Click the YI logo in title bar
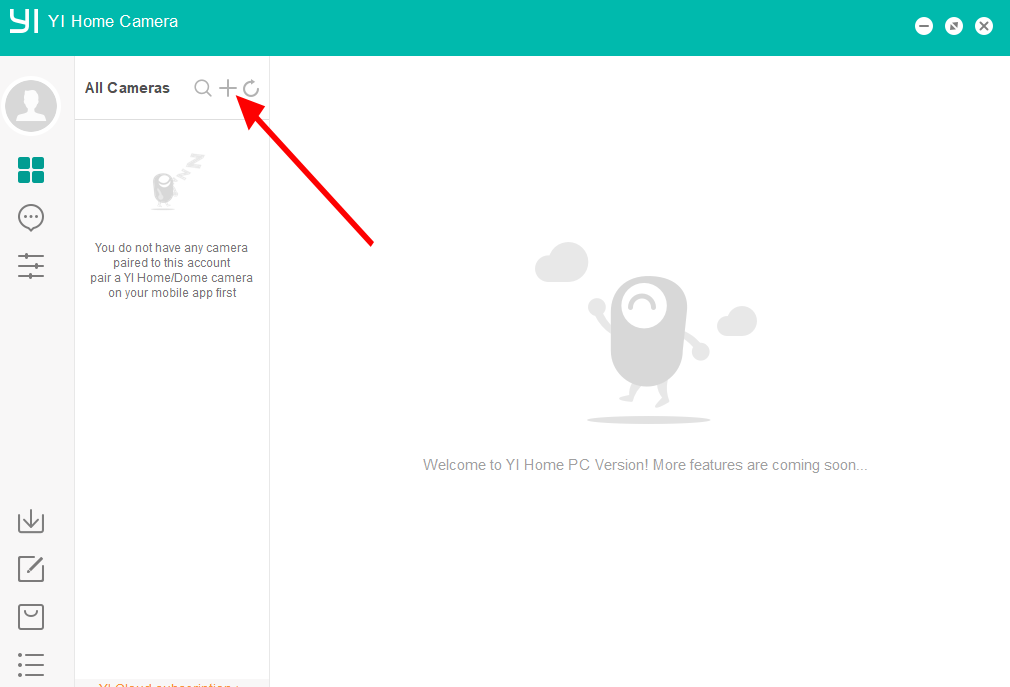 [x=24, y=21]
